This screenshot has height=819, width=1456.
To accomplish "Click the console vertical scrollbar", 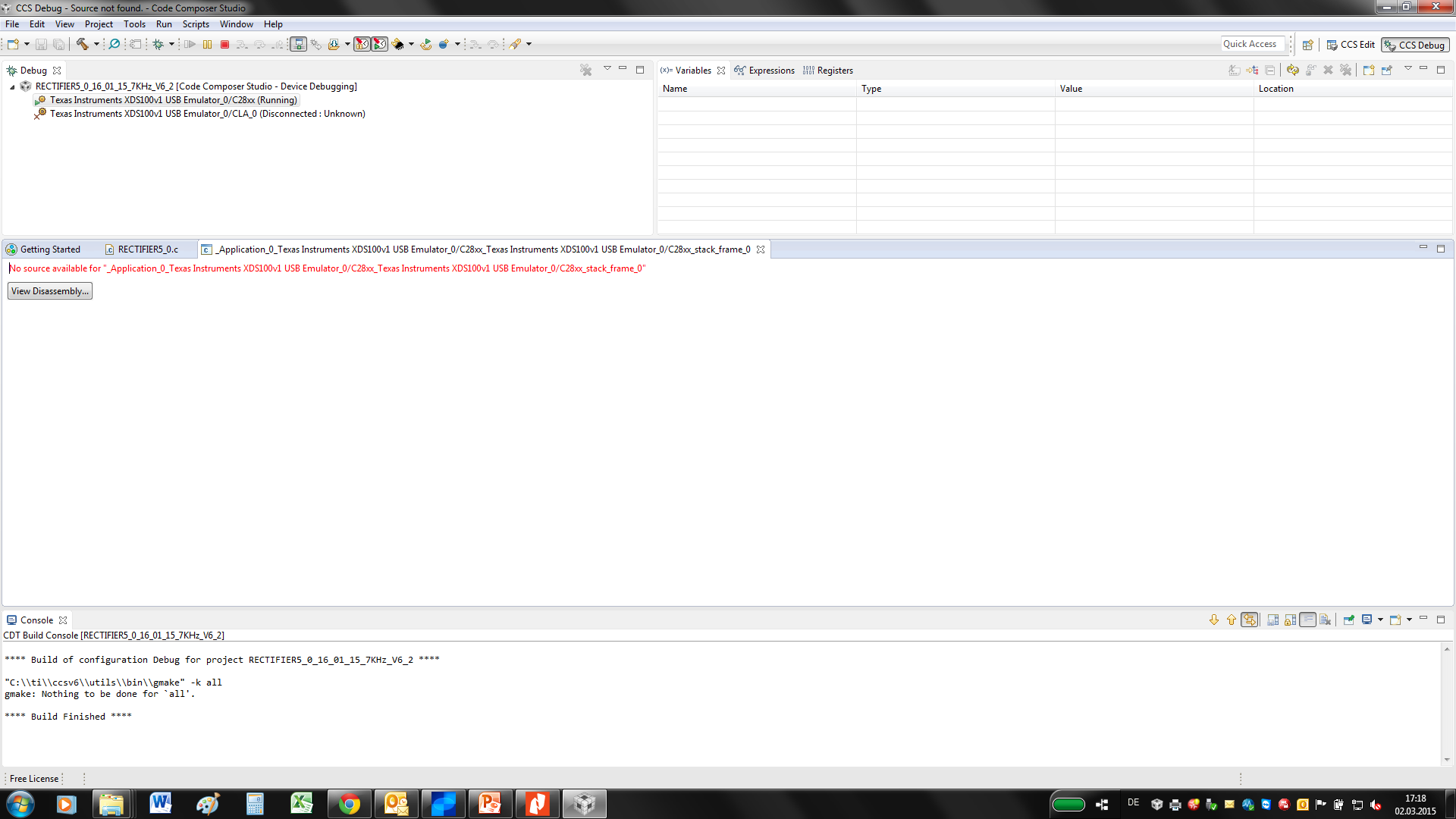I will tap(1446, 704).
